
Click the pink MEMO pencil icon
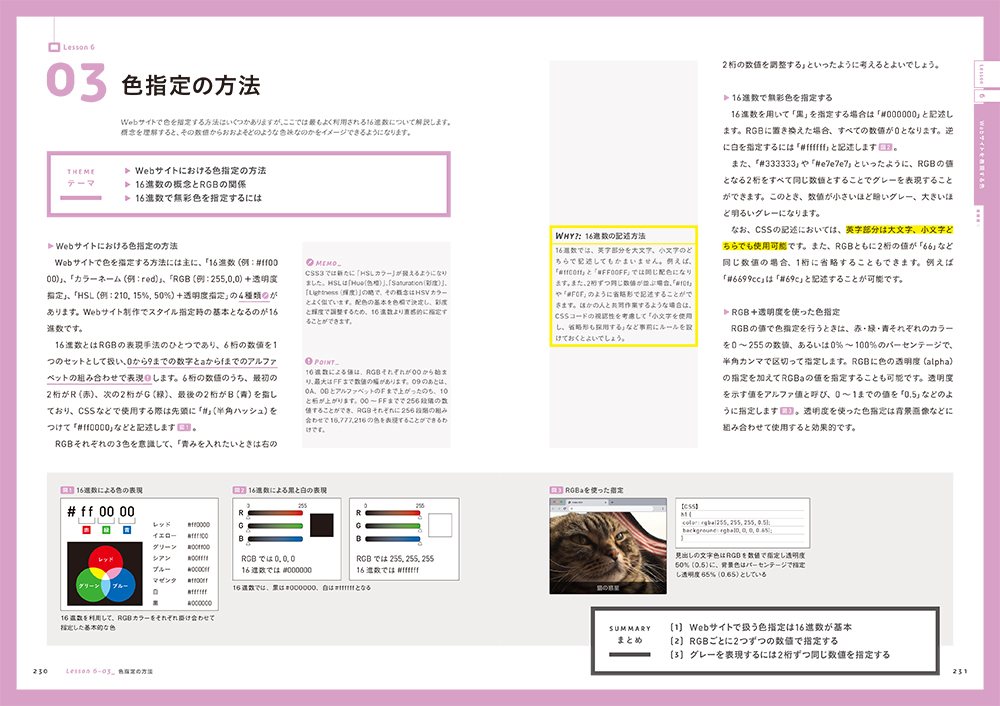click(x=310, y=262)
